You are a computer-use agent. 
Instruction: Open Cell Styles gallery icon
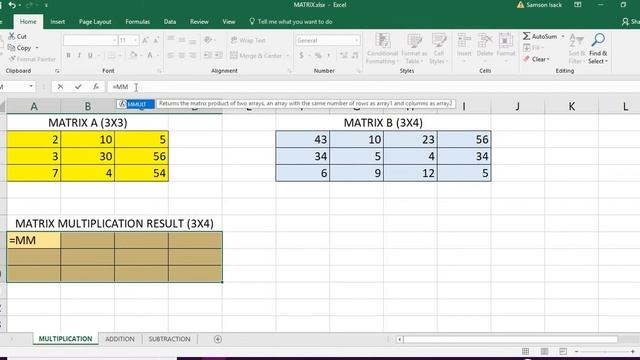[439, 41]
